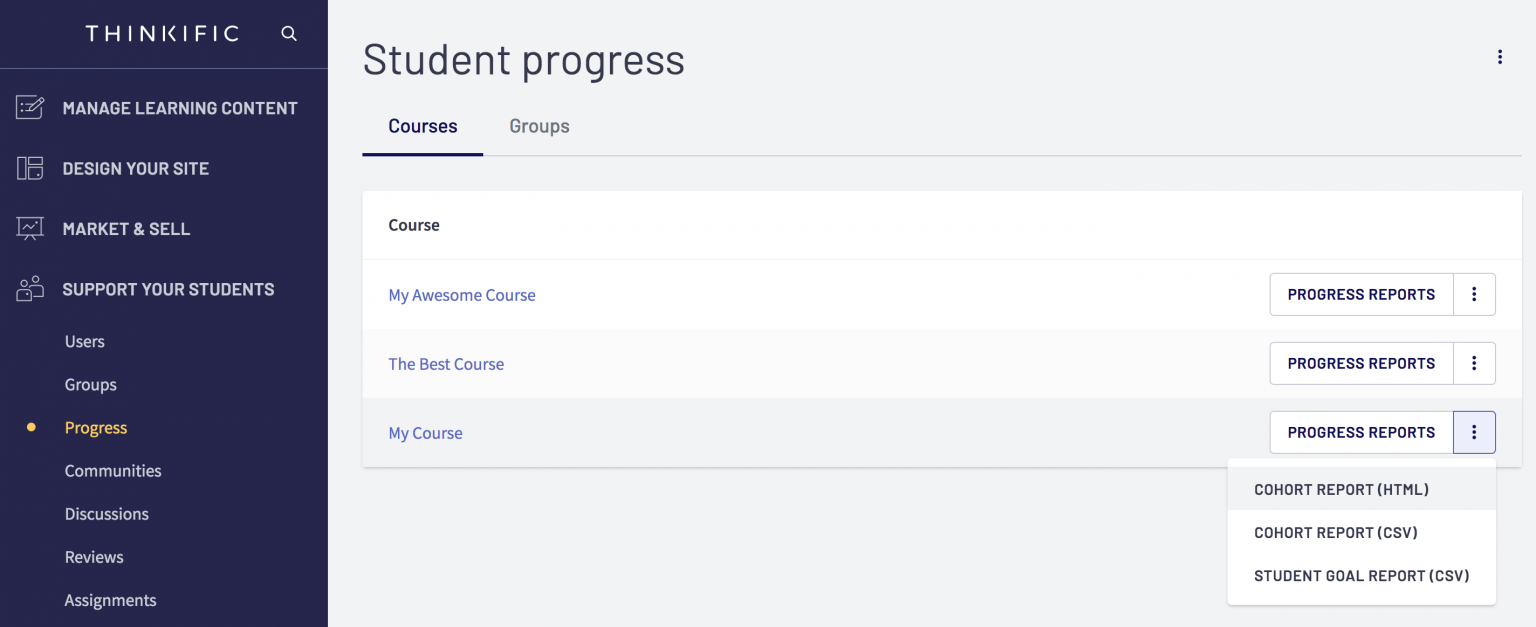Viewport: 1536px width, 627px height.
Task: Select Cohort Report (HTML) from the menu
Action: pyautogui.click(x=1341, y=489)
